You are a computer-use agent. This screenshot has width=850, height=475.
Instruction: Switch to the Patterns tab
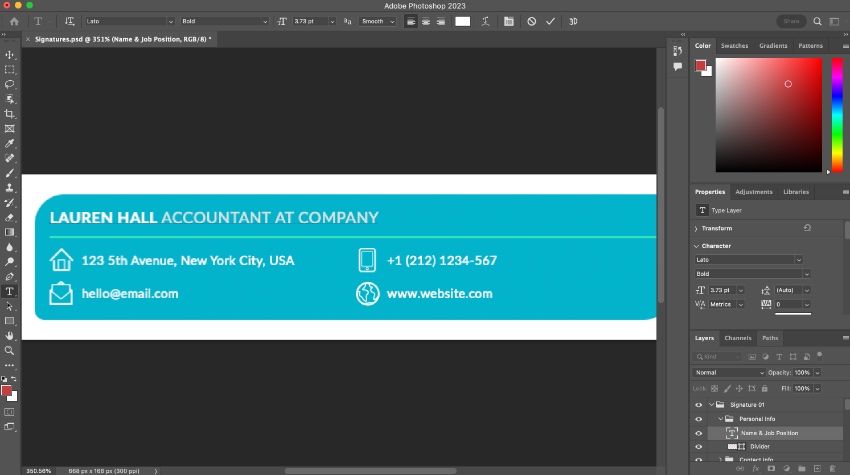point(810,46)
